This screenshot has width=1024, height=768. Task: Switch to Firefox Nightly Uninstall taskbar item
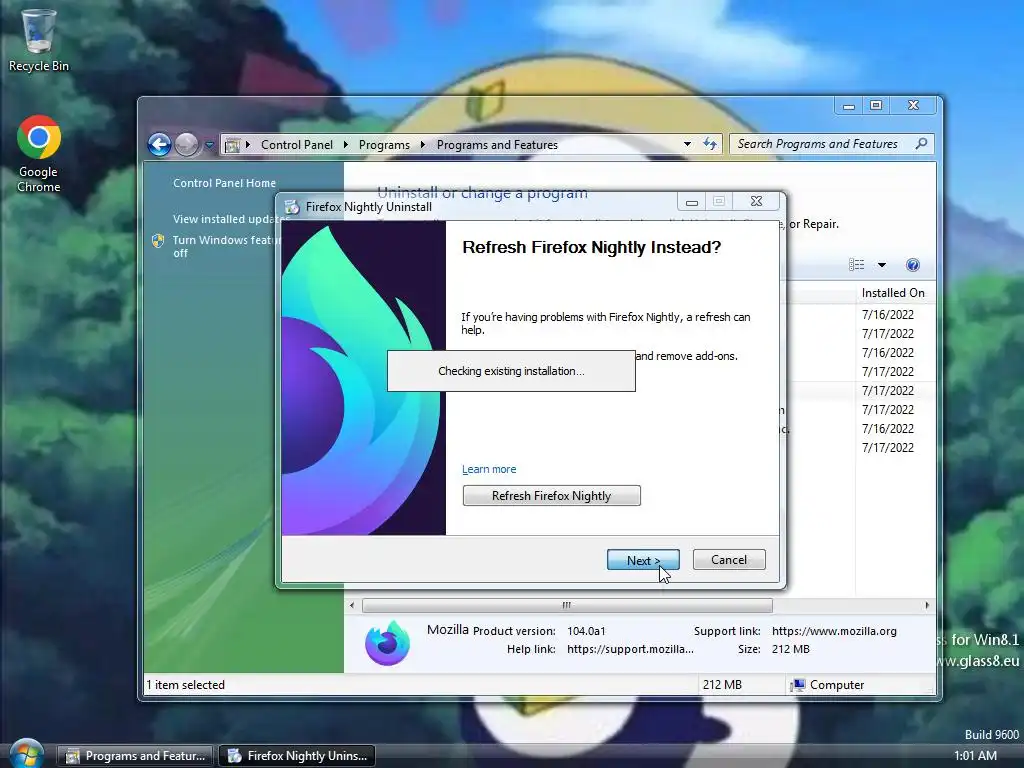(297, 756)
